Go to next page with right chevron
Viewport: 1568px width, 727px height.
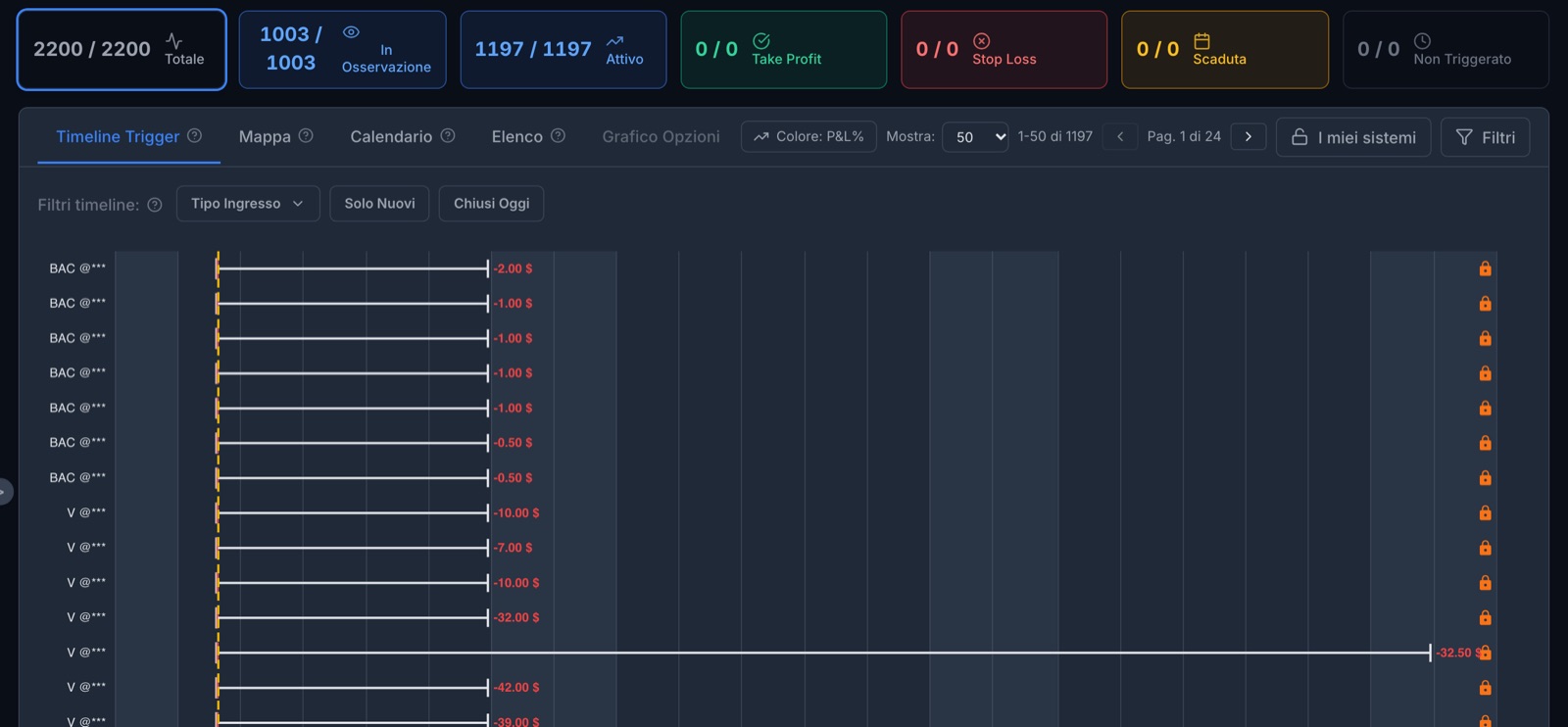(1249, 136)
